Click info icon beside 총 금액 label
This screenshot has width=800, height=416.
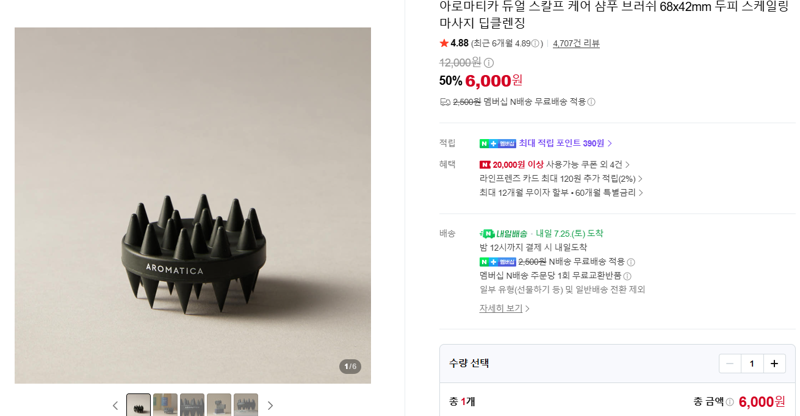(x=730, y=402)
